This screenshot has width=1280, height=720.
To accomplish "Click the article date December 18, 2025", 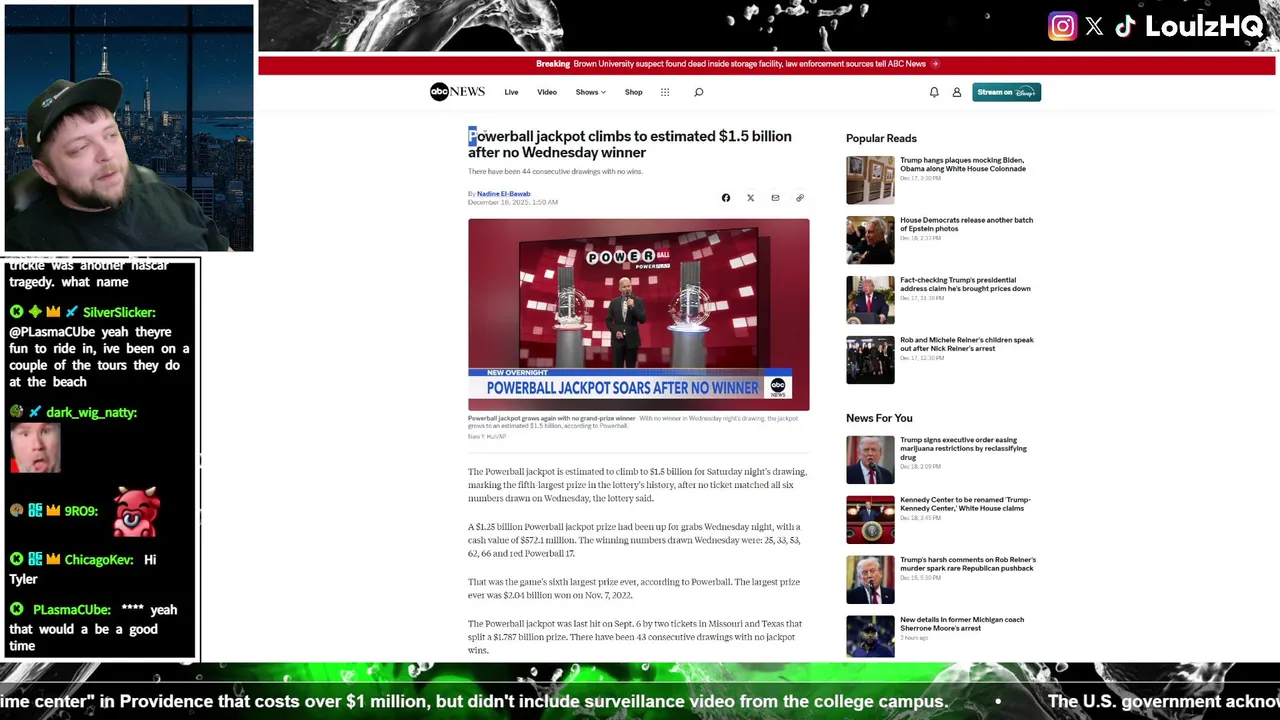I will pos(513,203).
